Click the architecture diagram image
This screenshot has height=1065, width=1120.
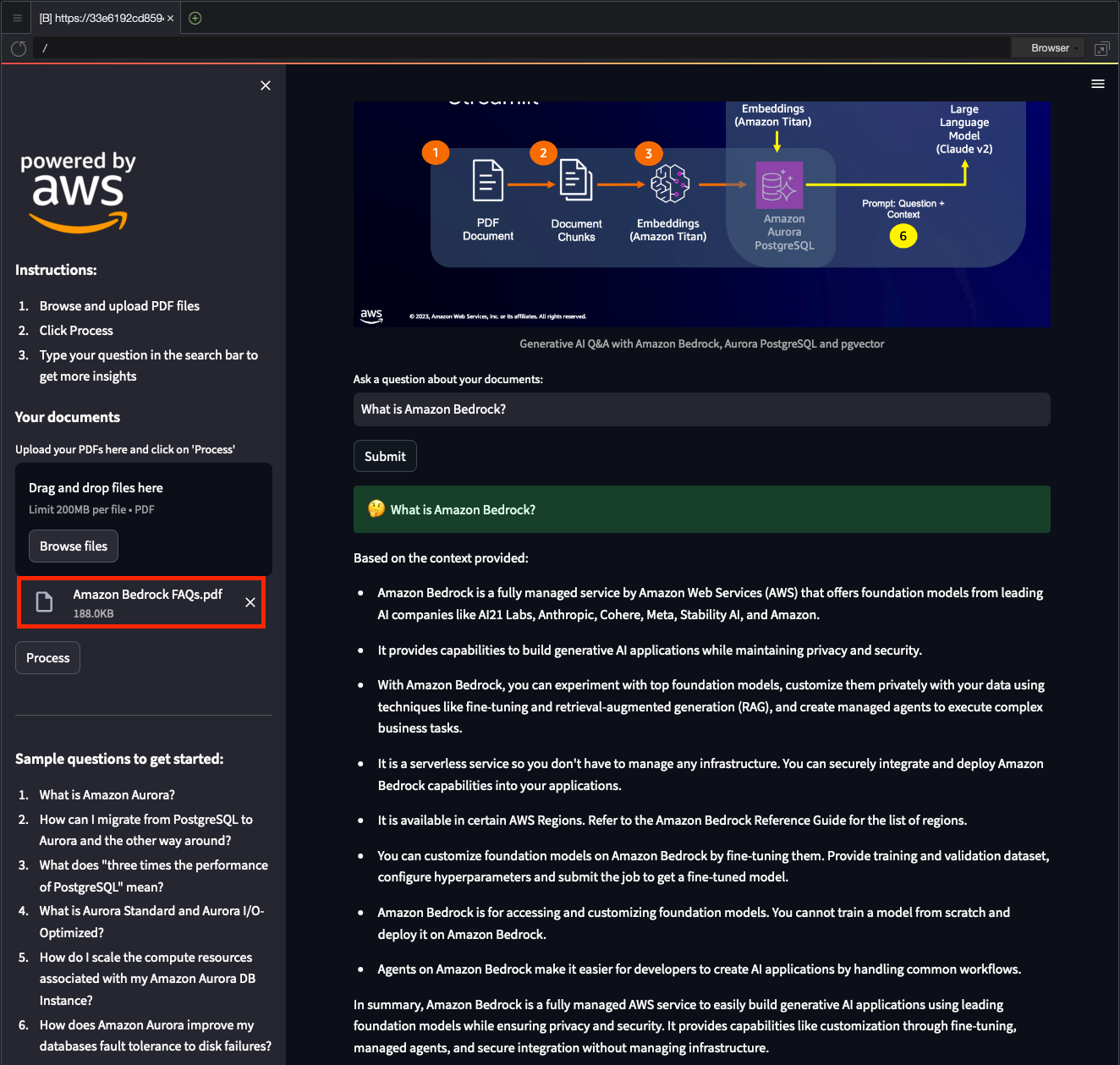point(702,214)
